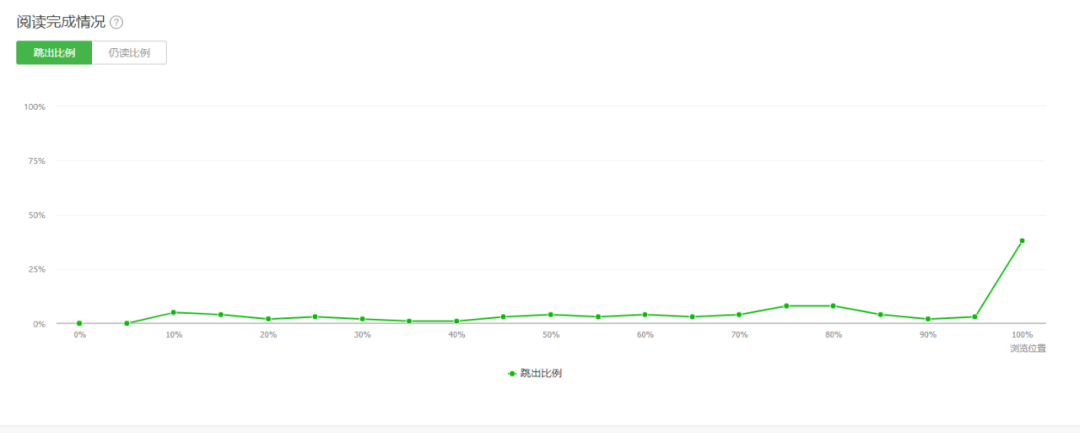The width and height of the screenshot is (1080, 433).
Task: Click the data point at 20% position
Action: (x=268, y=319)
